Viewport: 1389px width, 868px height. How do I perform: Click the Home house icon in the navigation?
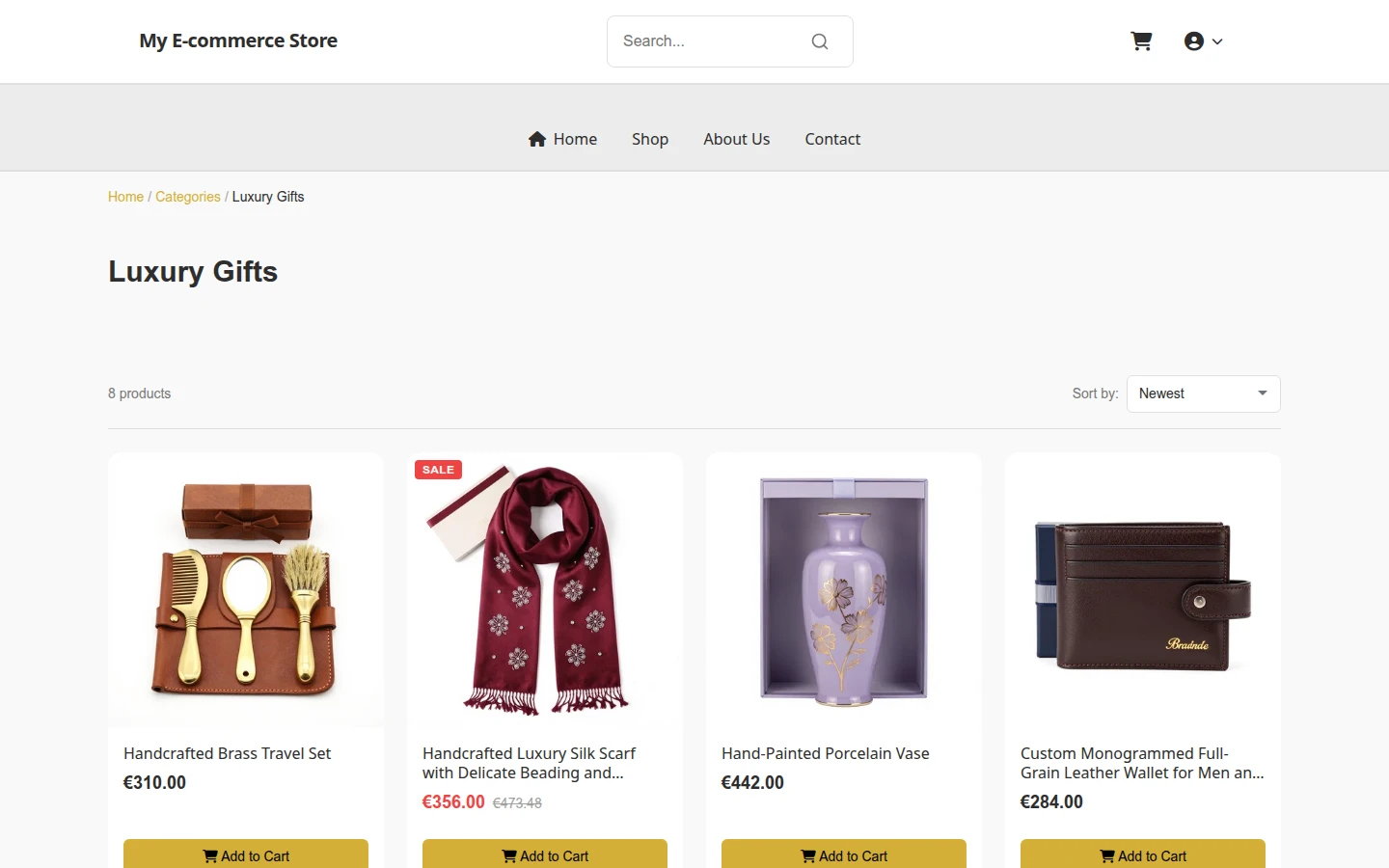coord(537,139)
